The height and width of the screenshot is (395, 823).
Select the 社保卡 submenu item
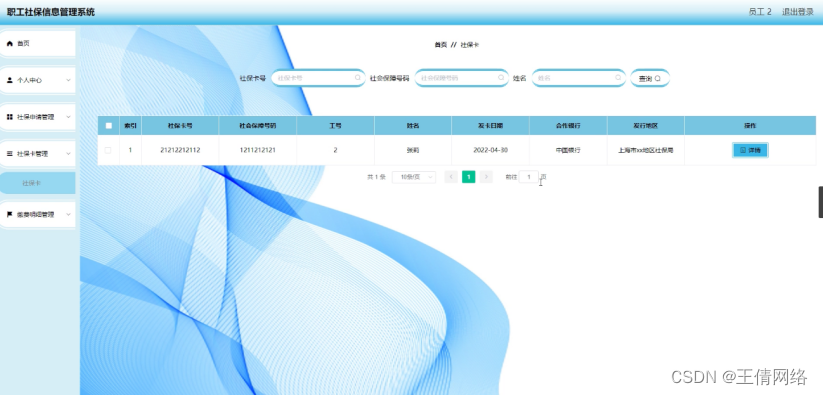tap(38, 183)
